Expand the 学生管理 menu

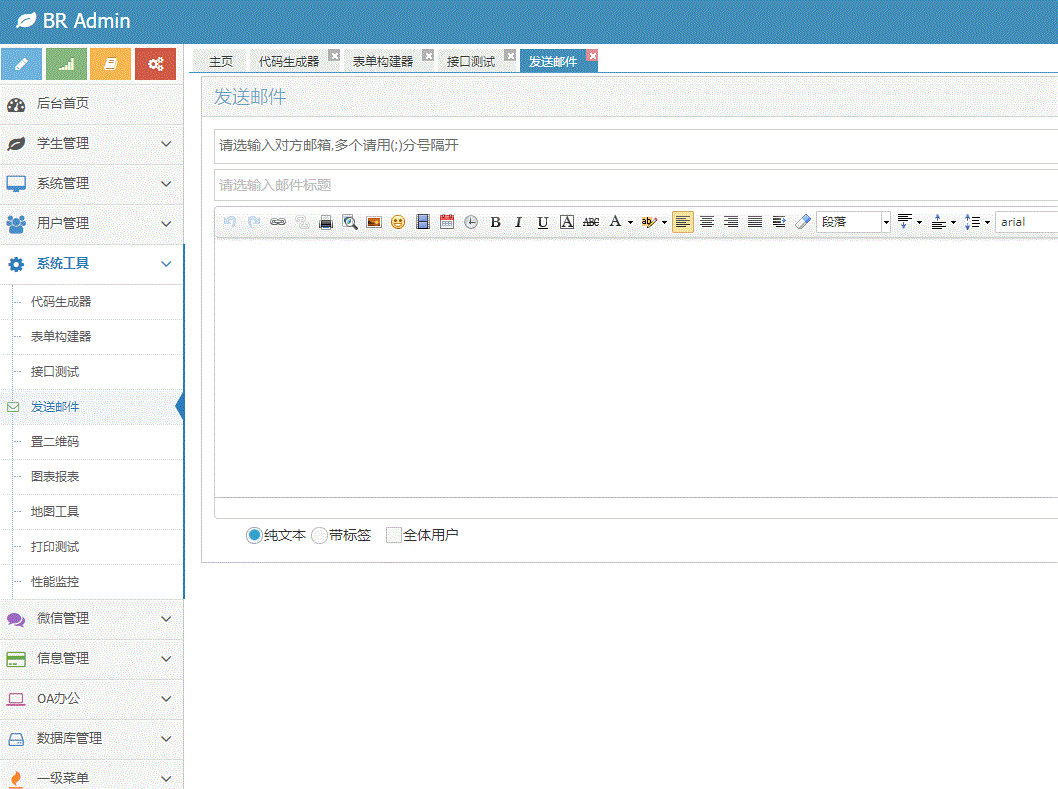[x=92, y=144]
